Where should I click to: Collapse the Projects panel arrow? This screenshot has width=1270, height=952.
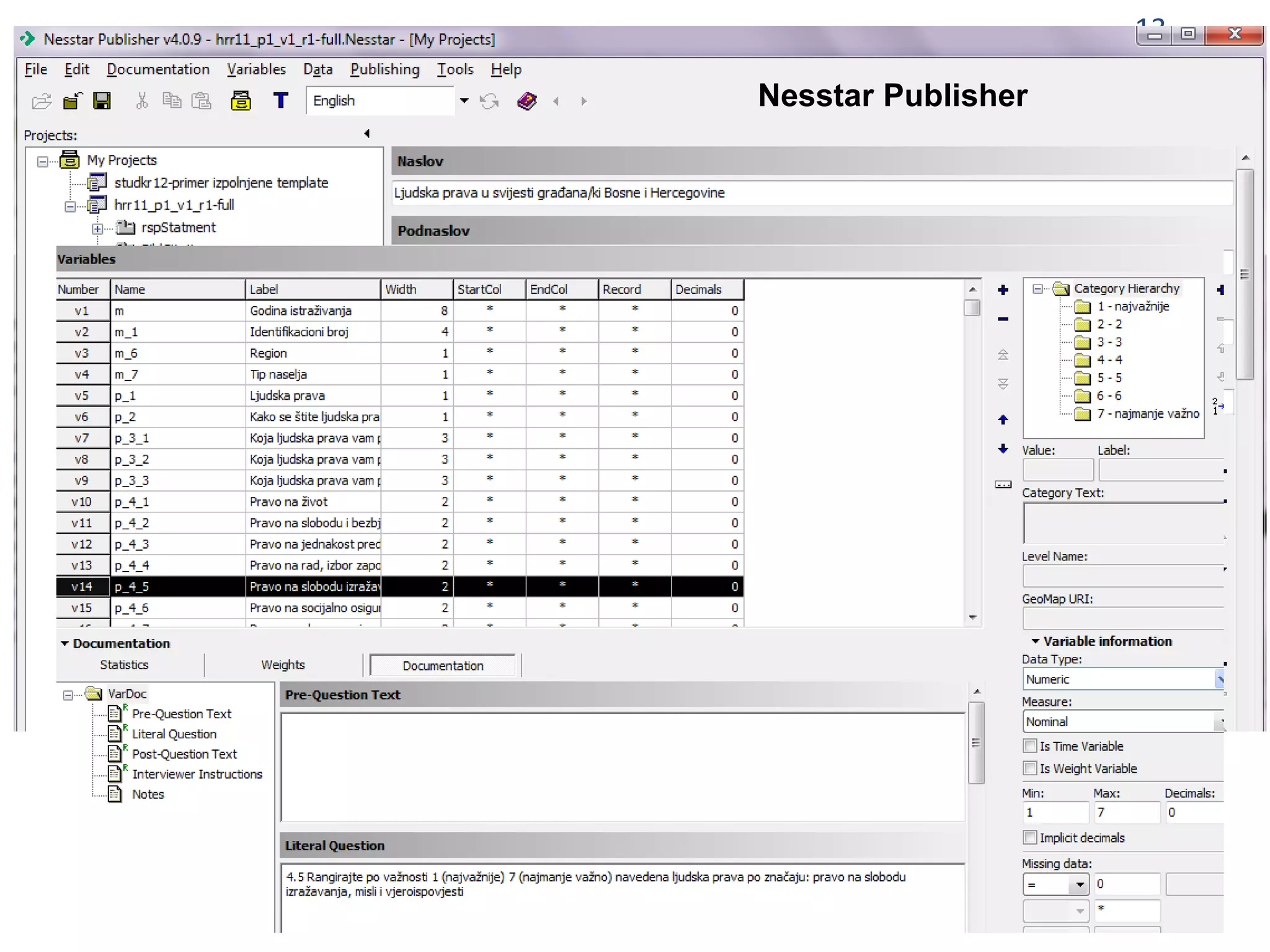(367, 133)
